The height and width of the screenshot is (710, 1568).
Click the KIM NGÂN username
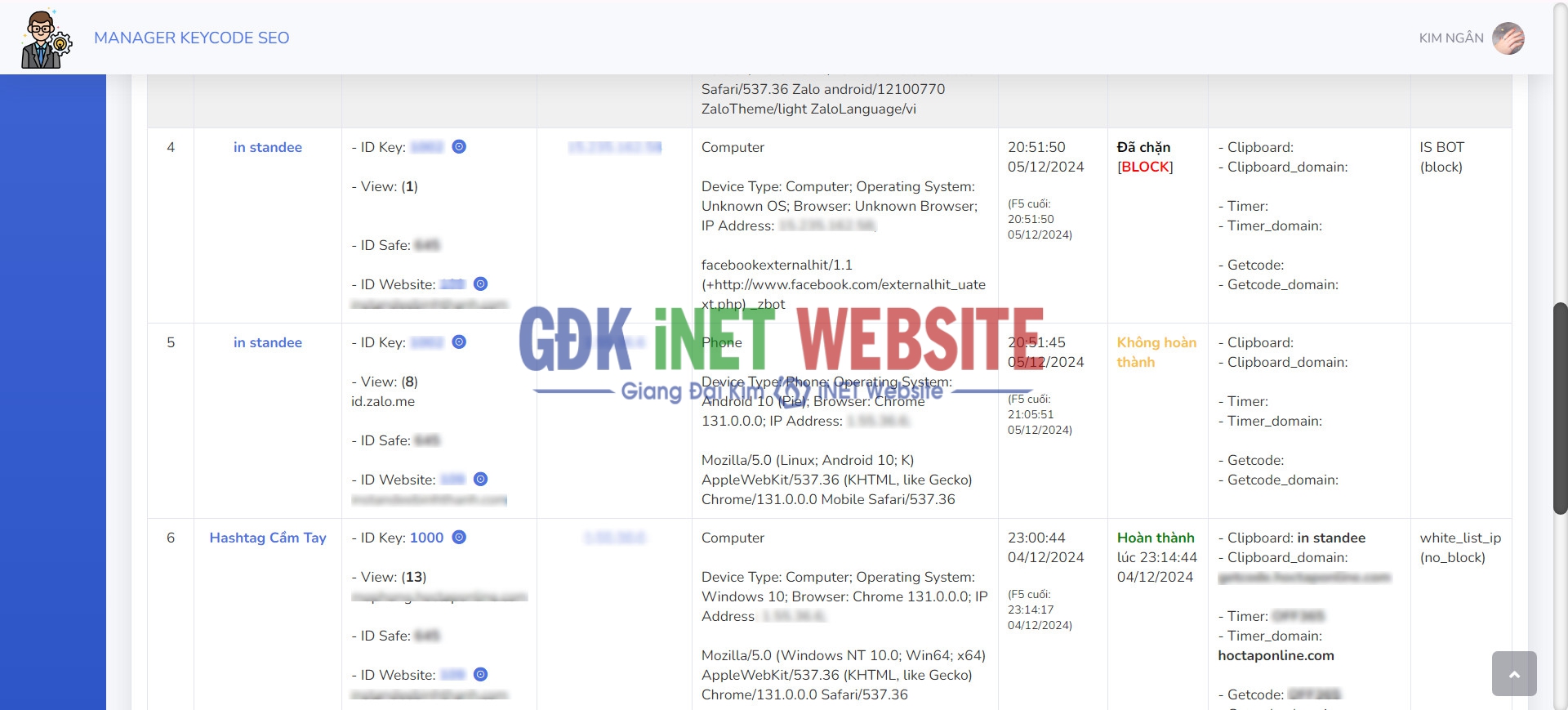coord(1451,38)
